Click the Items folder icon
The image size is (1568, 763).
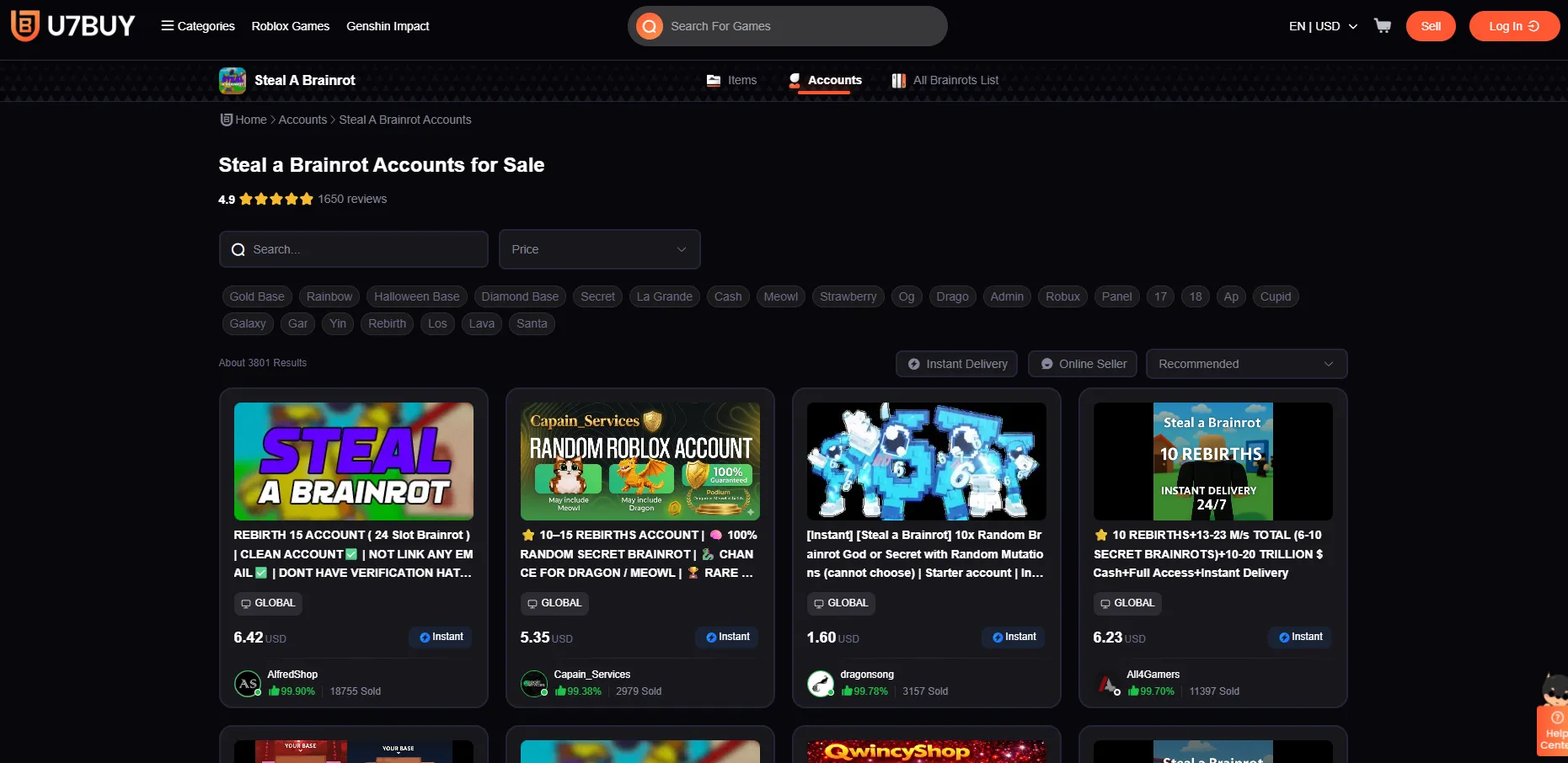(x=713, y=80)
